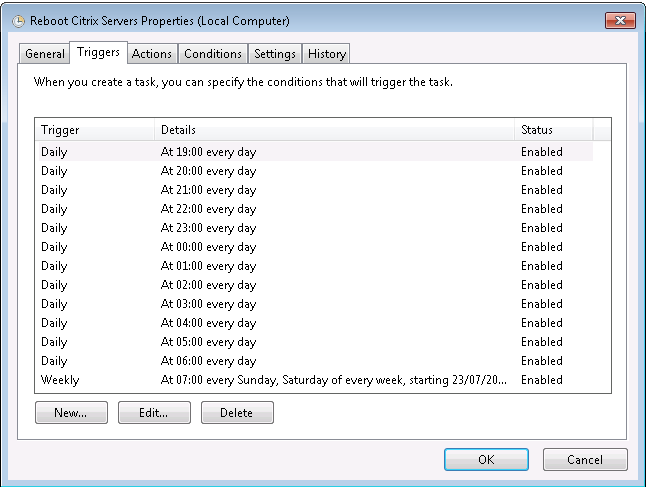
Task: Click the Delete trigger button
Action: (x=237, y=412)
